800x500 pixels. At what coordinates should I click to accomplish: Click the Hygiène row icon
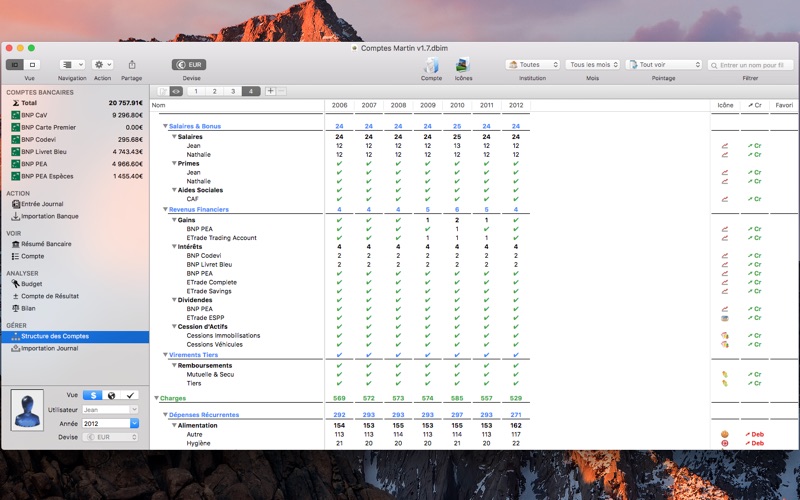[724, 443]
